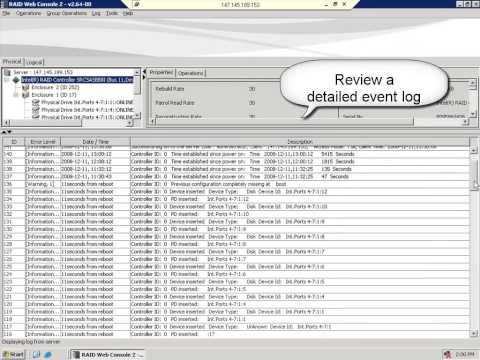Click the system tray icon near clock
Viewport: 480px width, 360px height.
point(448,355)
